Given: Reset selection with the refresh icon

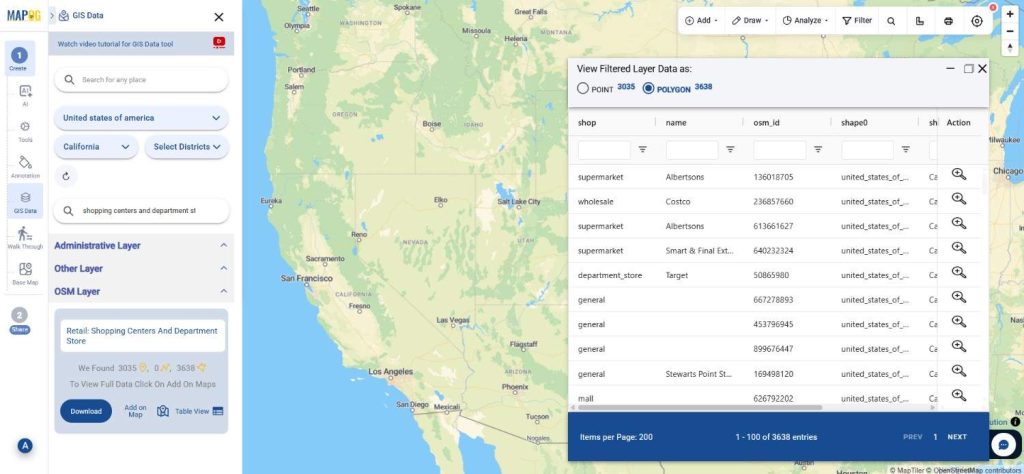Looking at the screenshot, I should (65, 176).
